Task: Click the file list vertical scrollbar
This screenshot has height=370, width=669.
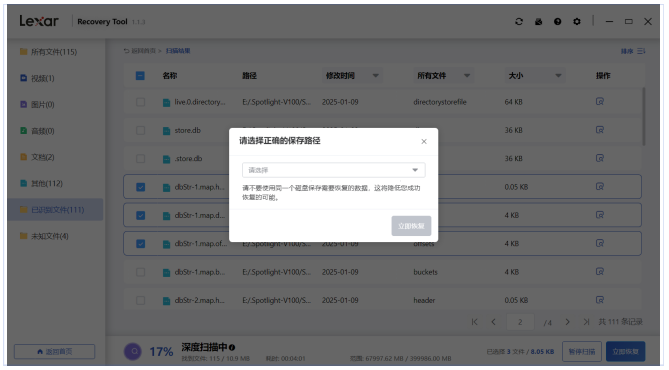Action: tap(644, 117)
